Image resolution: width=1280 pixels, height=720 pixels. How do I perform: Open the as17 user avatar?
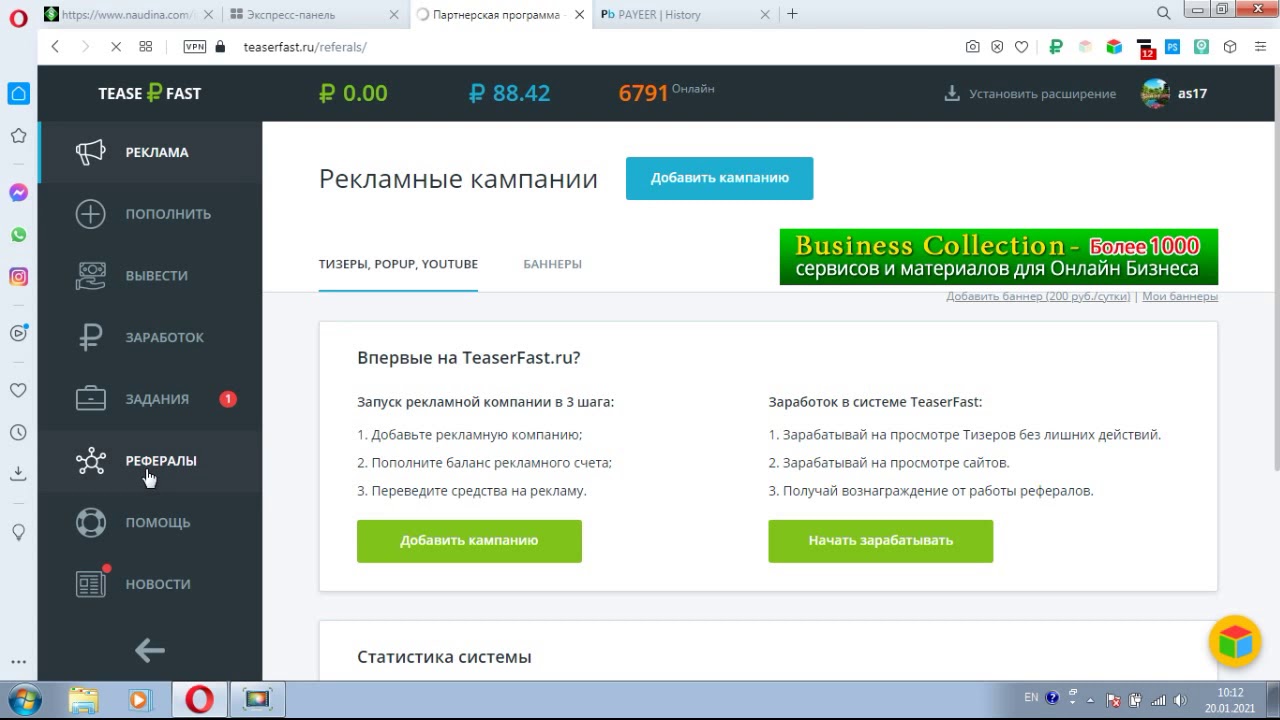[x=1155, y=93]
